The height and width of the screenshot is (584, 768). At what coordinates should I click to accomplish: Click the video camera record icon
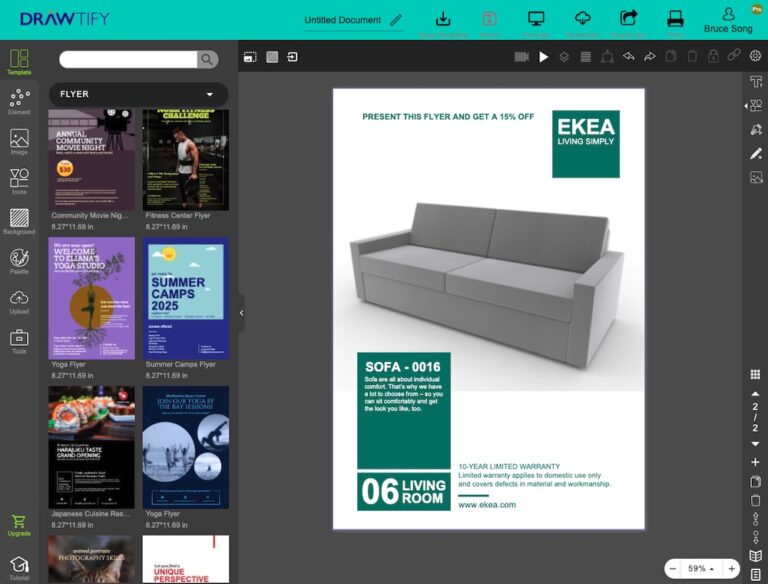522,57
